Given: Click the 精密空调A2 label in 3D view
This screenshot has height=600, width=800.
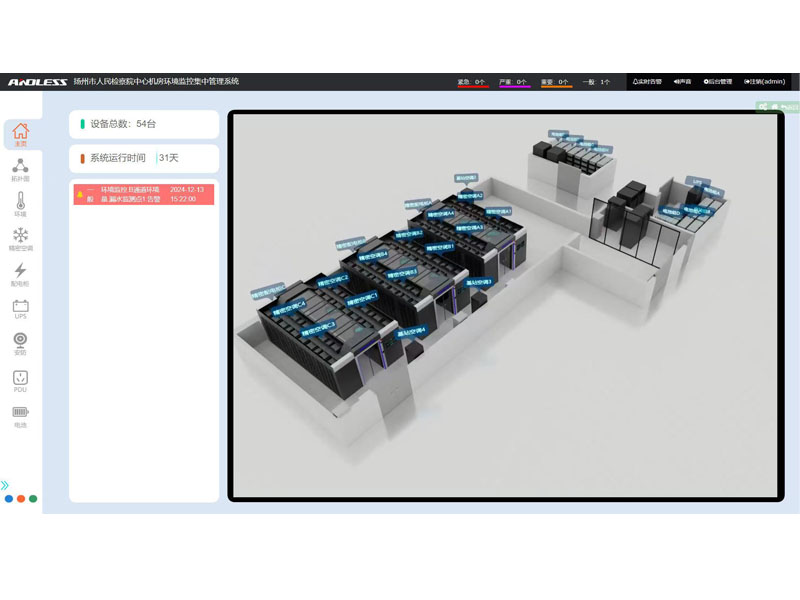Looking at the screenshot, I should 469,195.
